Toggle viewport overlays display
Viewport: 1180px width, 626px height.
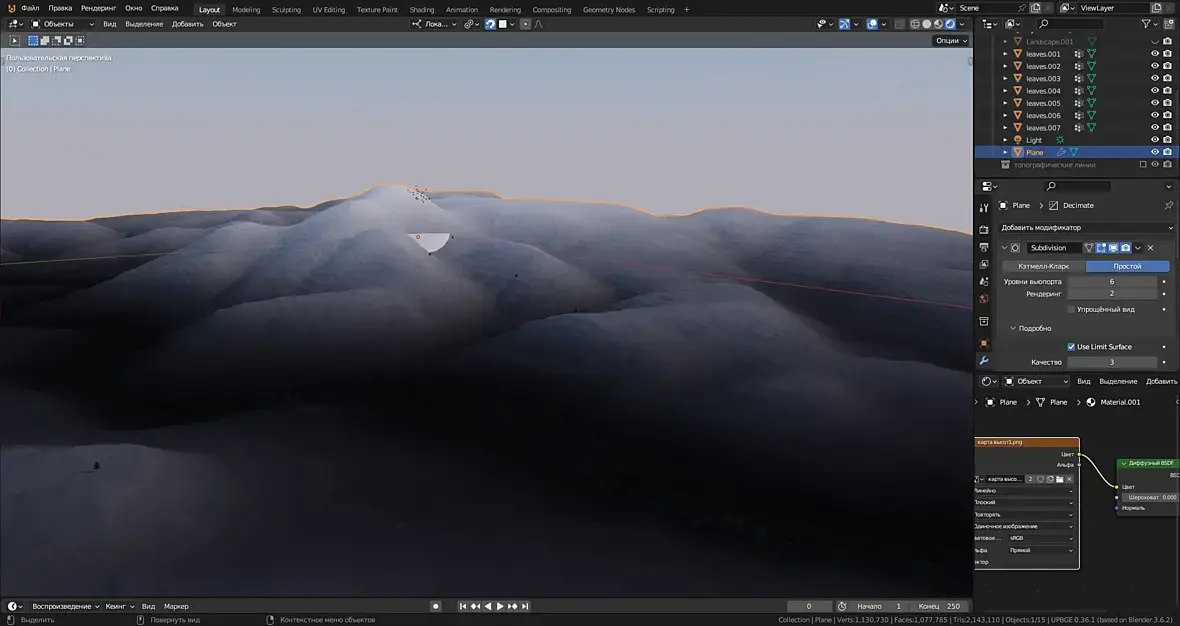[872, 24]
